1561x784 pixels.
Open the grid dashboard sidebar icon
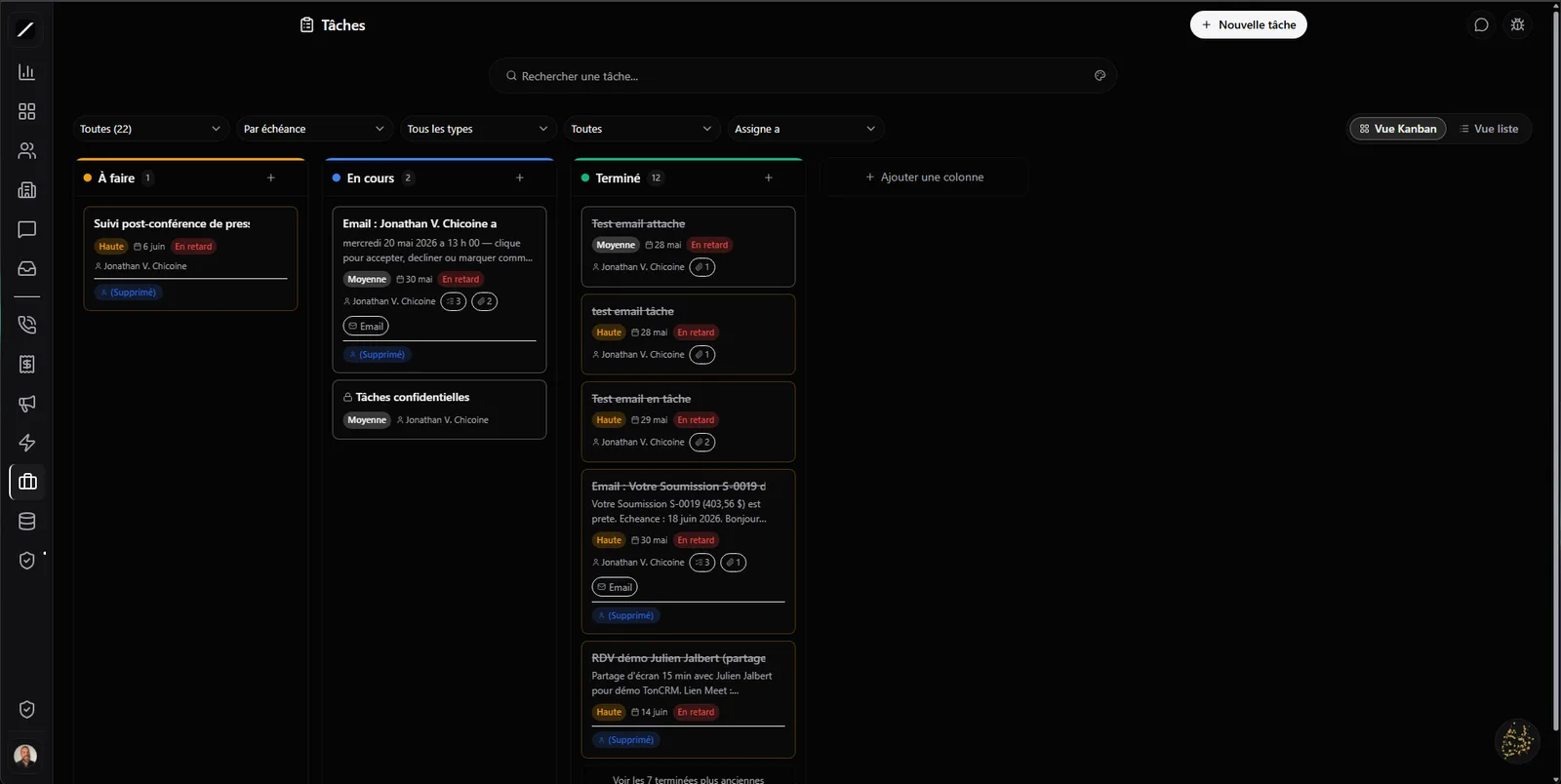[26, 111]
